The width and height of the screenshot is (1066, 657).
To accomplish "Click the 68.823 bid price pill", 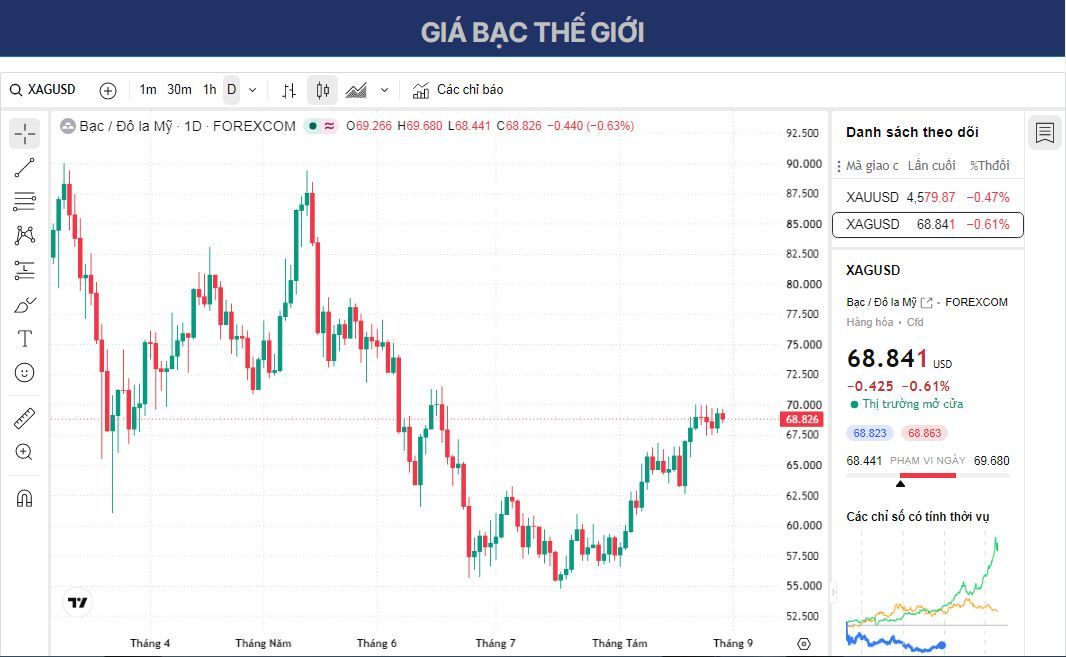I will click(870, 433).
